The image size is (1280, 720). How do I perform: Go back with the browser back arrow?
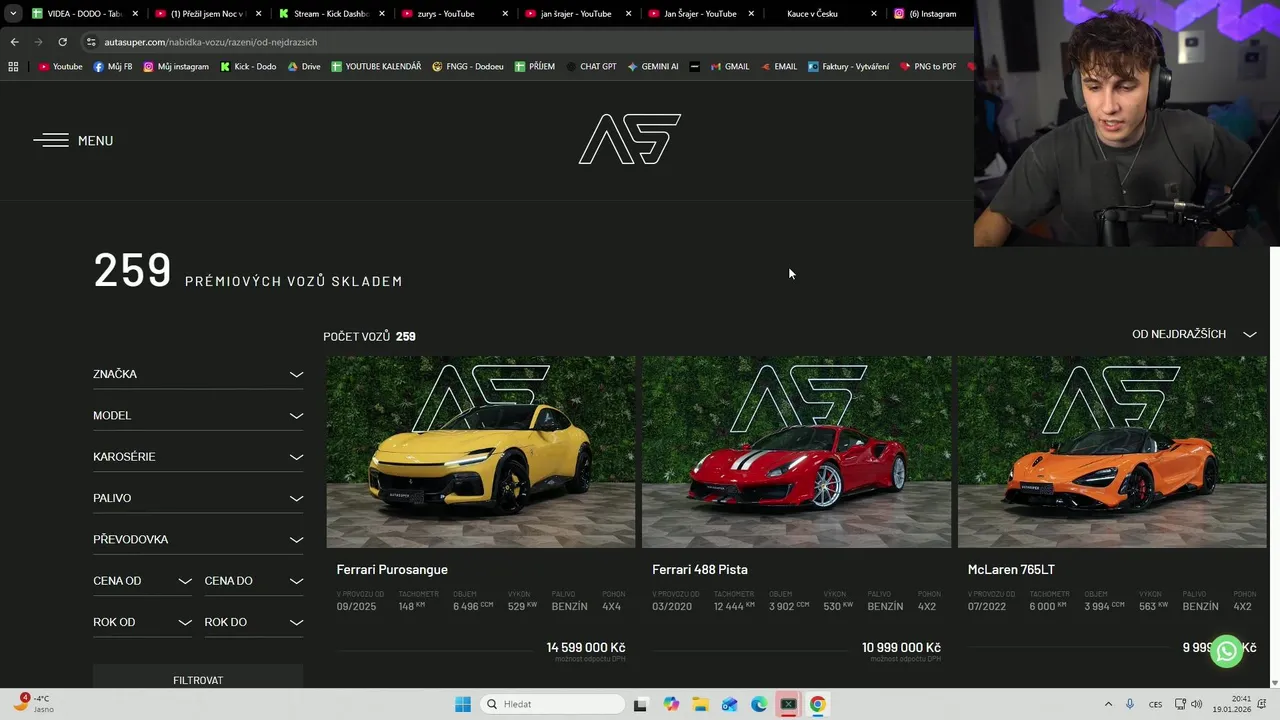point(14,42)
